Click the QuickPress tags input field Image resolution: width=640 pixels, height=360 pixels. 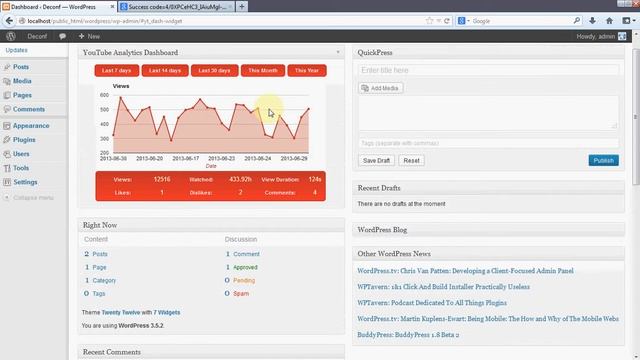488,143
